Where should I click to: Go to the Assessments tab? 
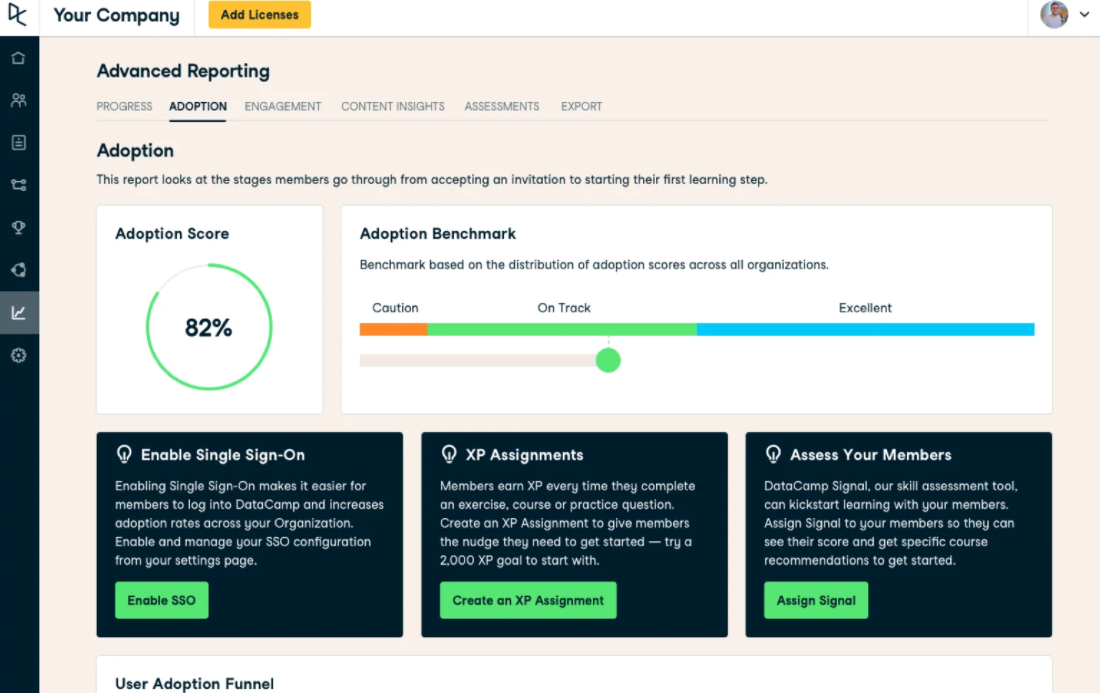pos(502,107)
